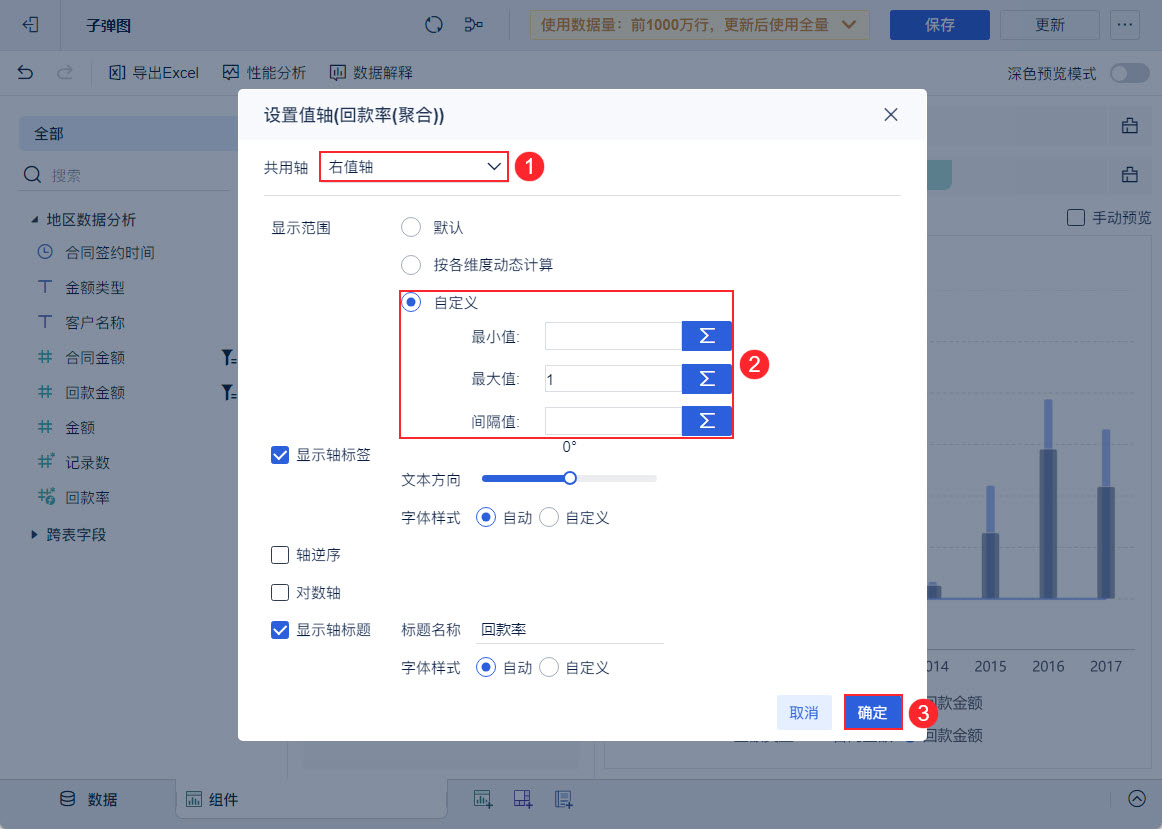Click the undo arrow icon

pyautogui.click(x=25, y=73)
